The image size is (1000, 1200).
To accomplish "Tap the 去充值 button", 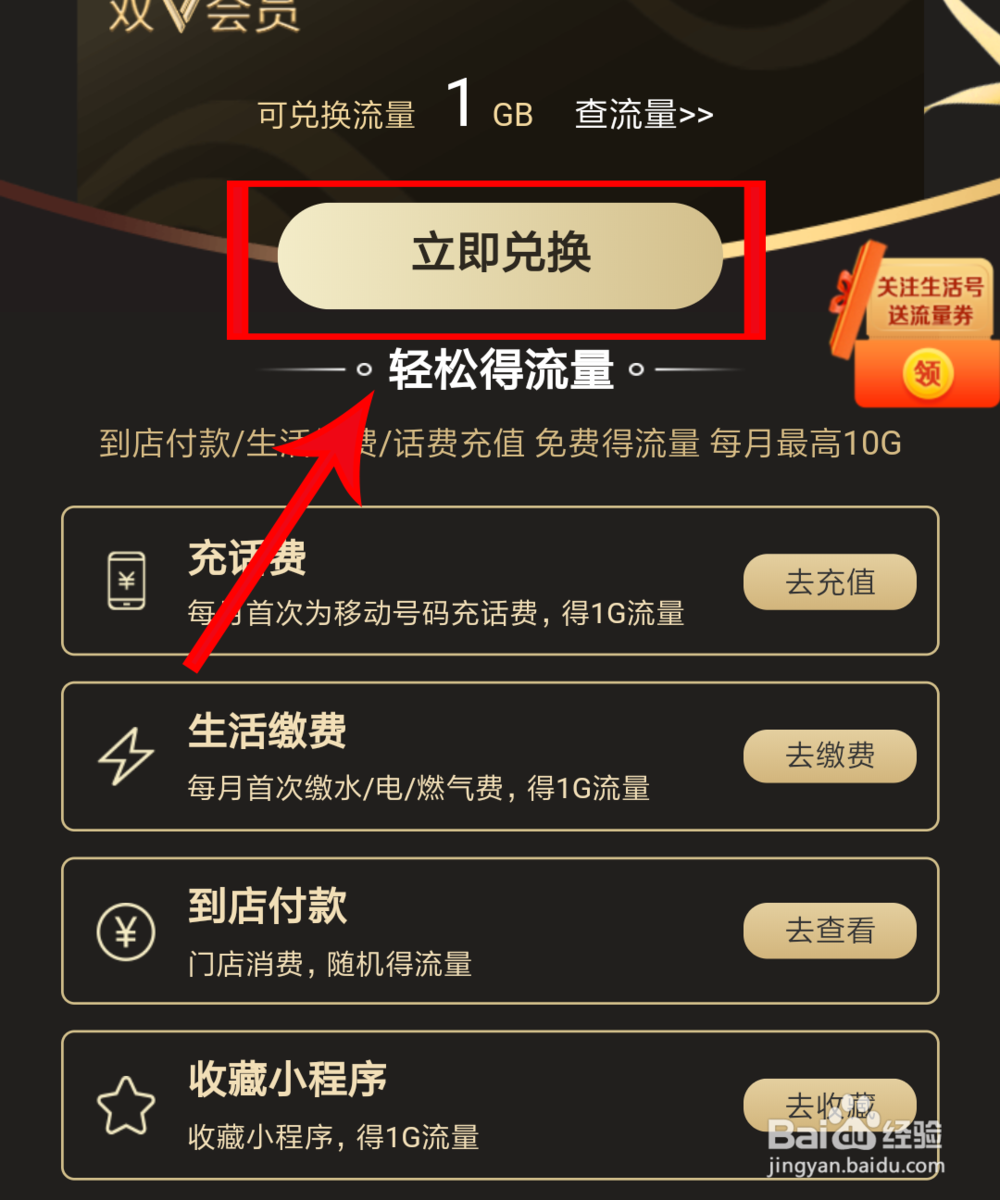I will click(x=830, y=582).
